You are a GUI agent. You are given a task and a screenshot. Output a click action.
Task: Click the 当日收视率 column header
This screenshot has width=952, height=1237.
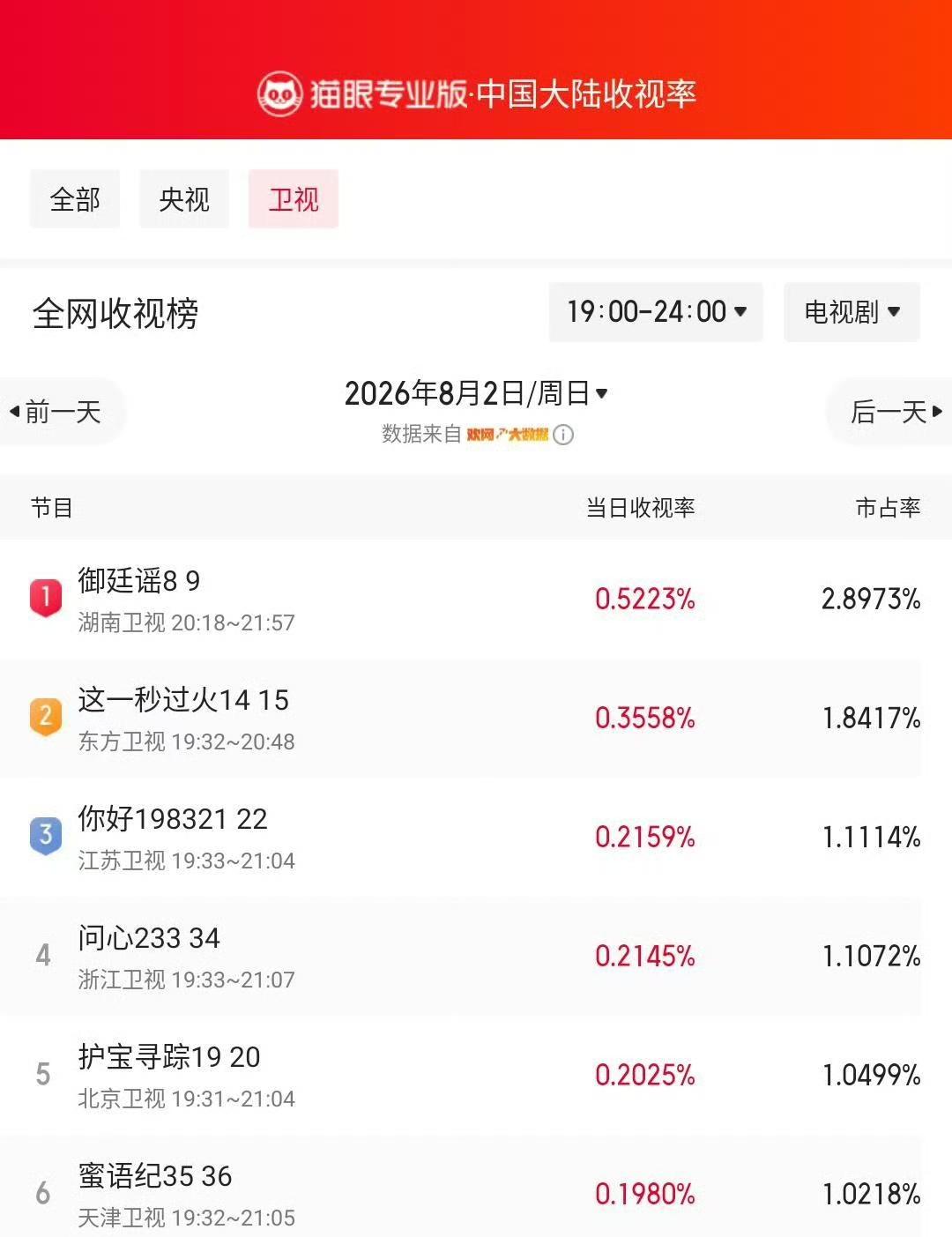click(641, 508)
